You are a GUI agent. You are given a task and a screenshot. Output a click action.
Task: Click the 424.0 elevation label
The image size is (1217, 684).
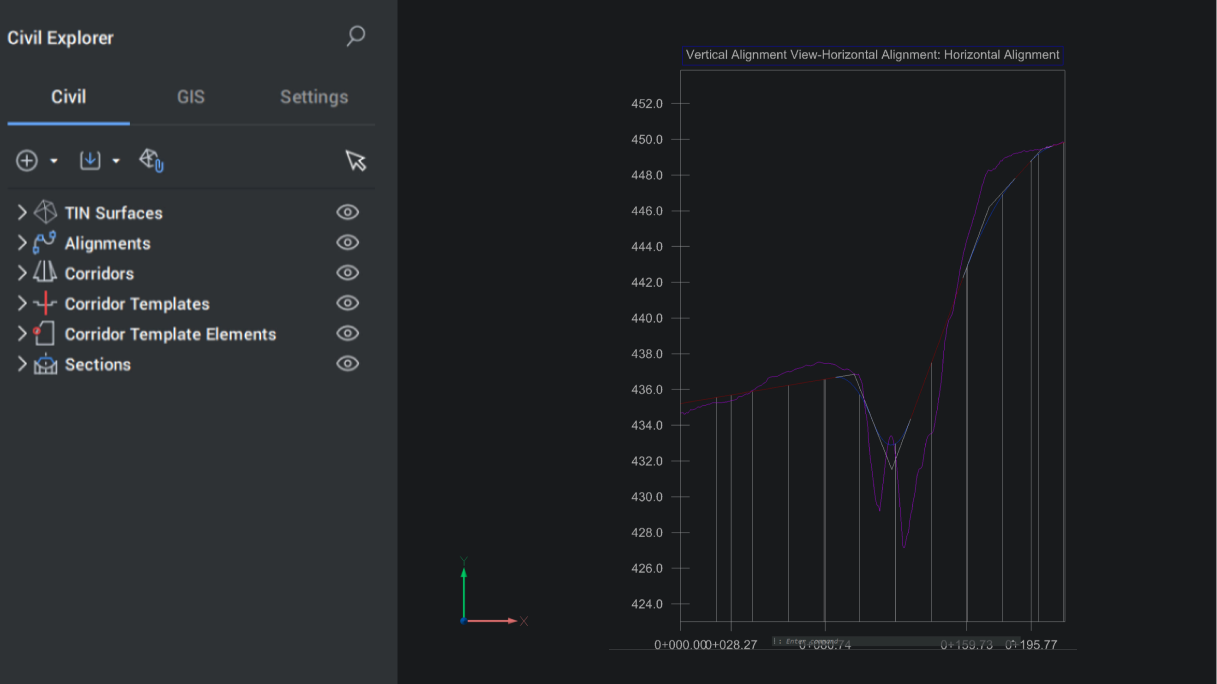click(646, 604)
